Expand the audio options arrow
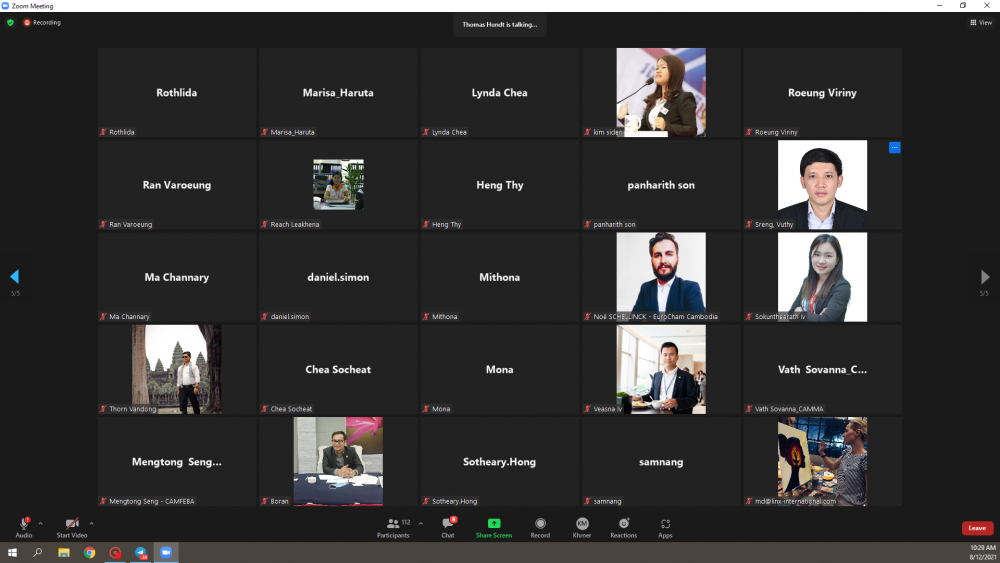 [41, 523]
